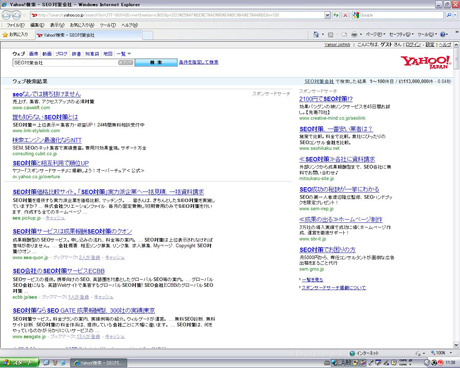
Task: Click the 動画 search category link
Action: click(47, 54)
